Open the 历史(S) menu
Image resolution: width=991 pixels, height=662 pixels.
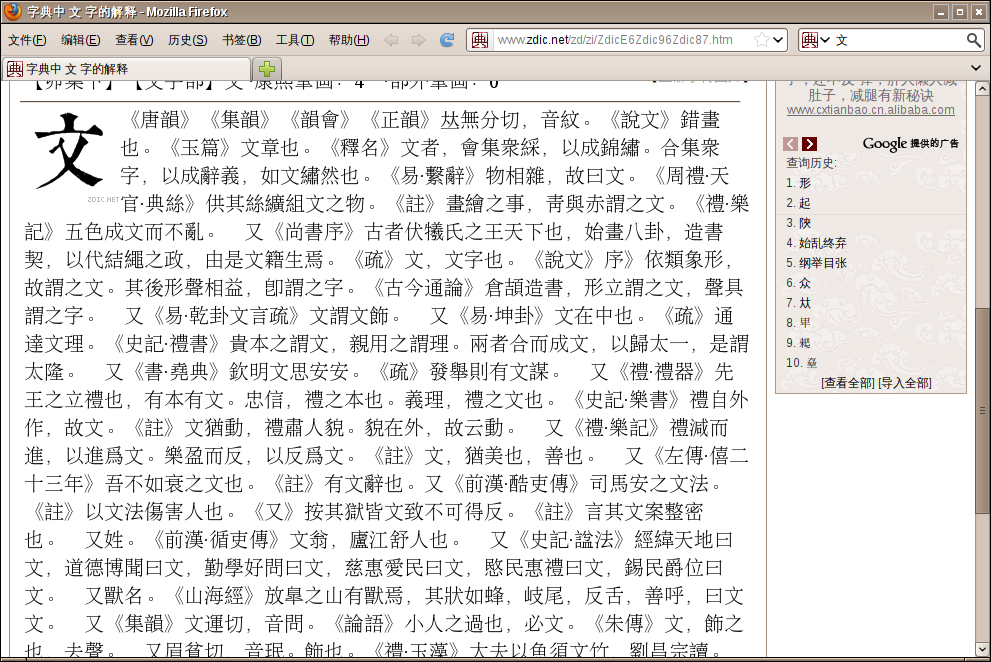coord(188,40)
